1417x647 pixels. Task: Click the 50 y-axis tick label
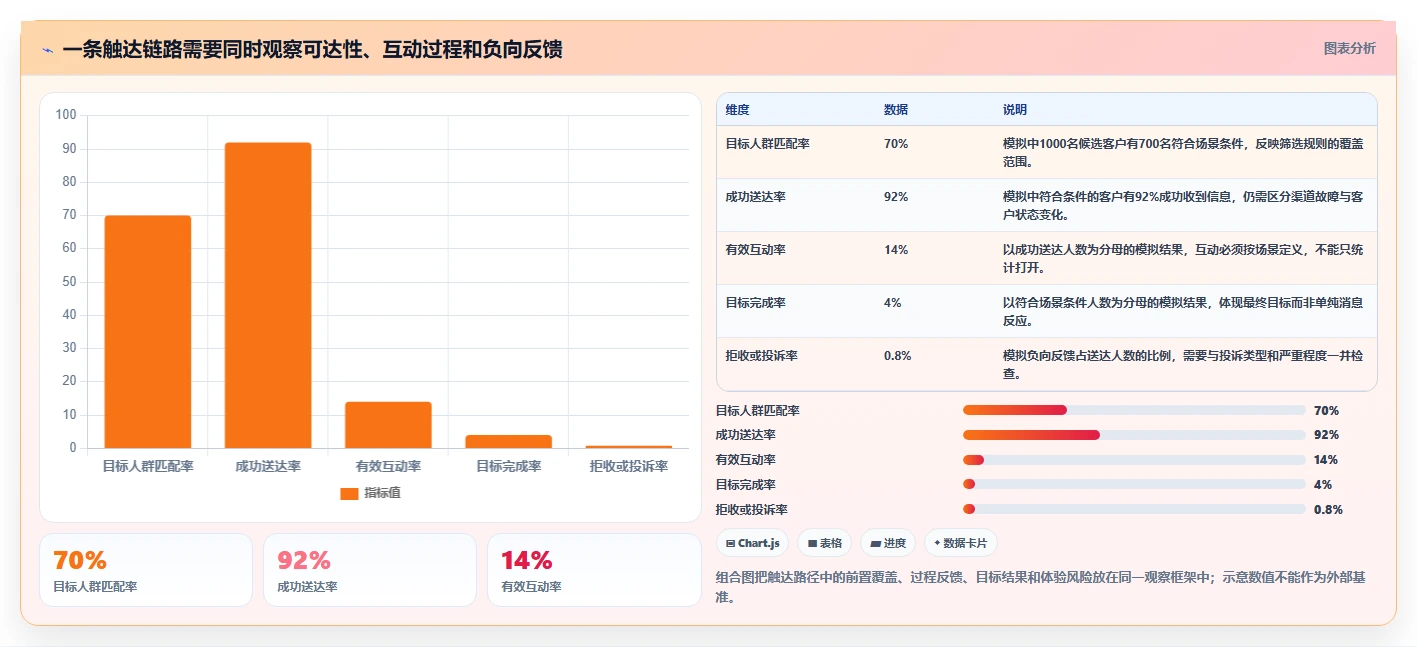pyautogui.click(x=69, y=282)
